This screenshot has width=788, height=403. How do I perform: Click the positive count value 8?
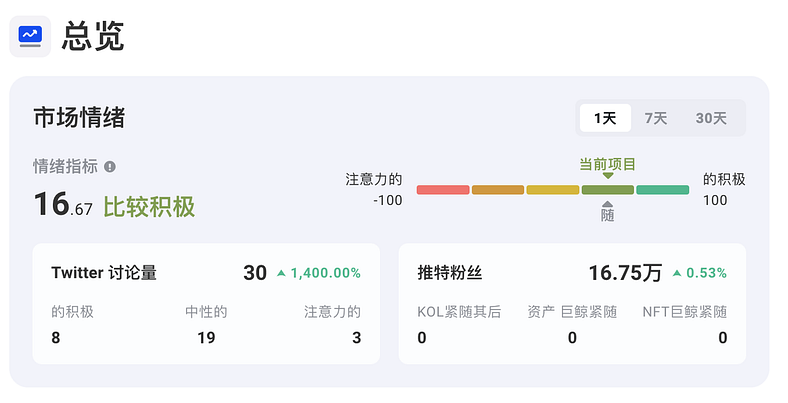tap(56, 338)
